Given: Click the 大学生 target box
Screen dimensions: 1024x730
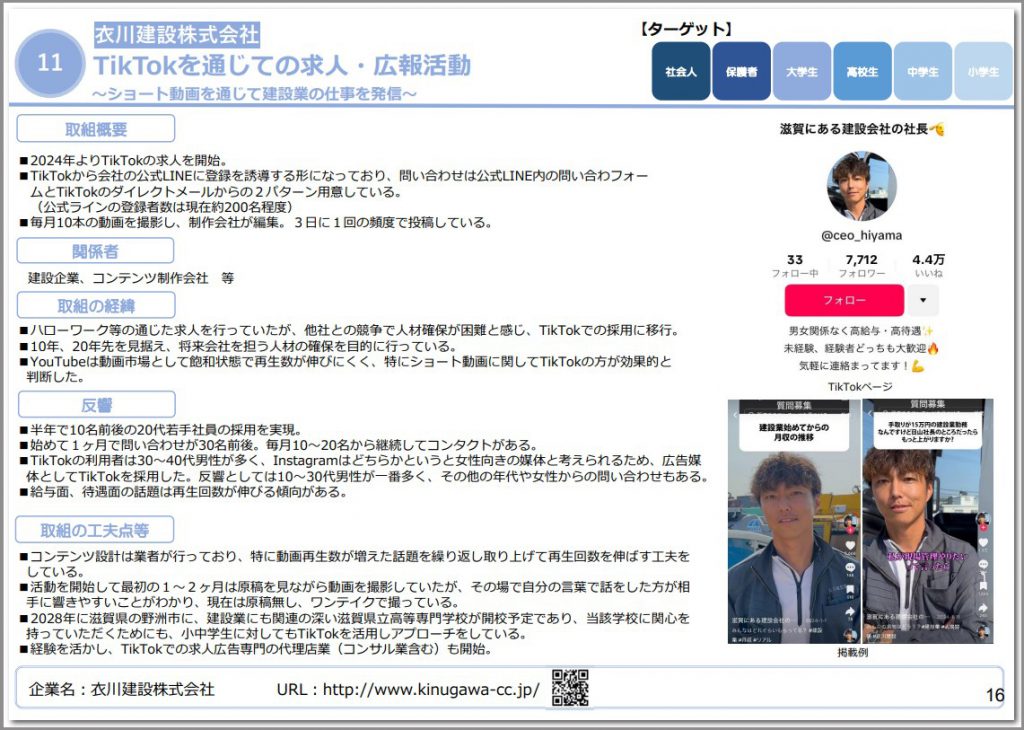Looking at the screenshot, I should coord(802,71).
